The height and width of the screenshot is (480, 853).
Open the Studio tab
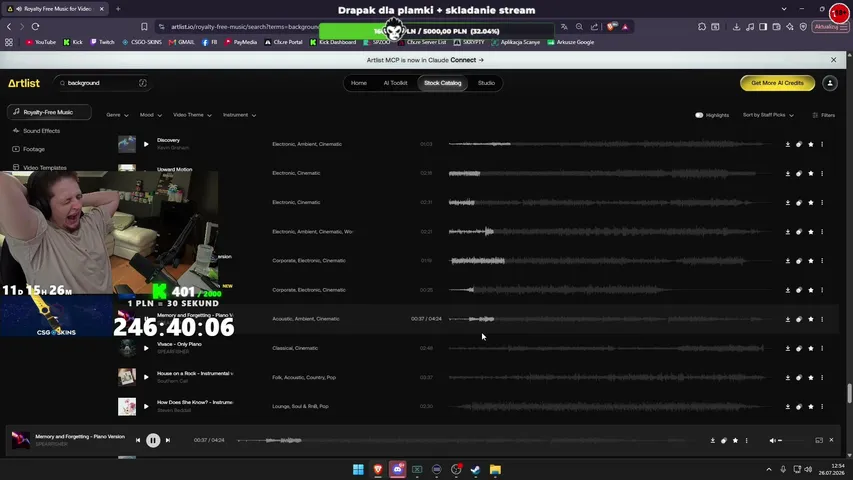click(486, 83)
